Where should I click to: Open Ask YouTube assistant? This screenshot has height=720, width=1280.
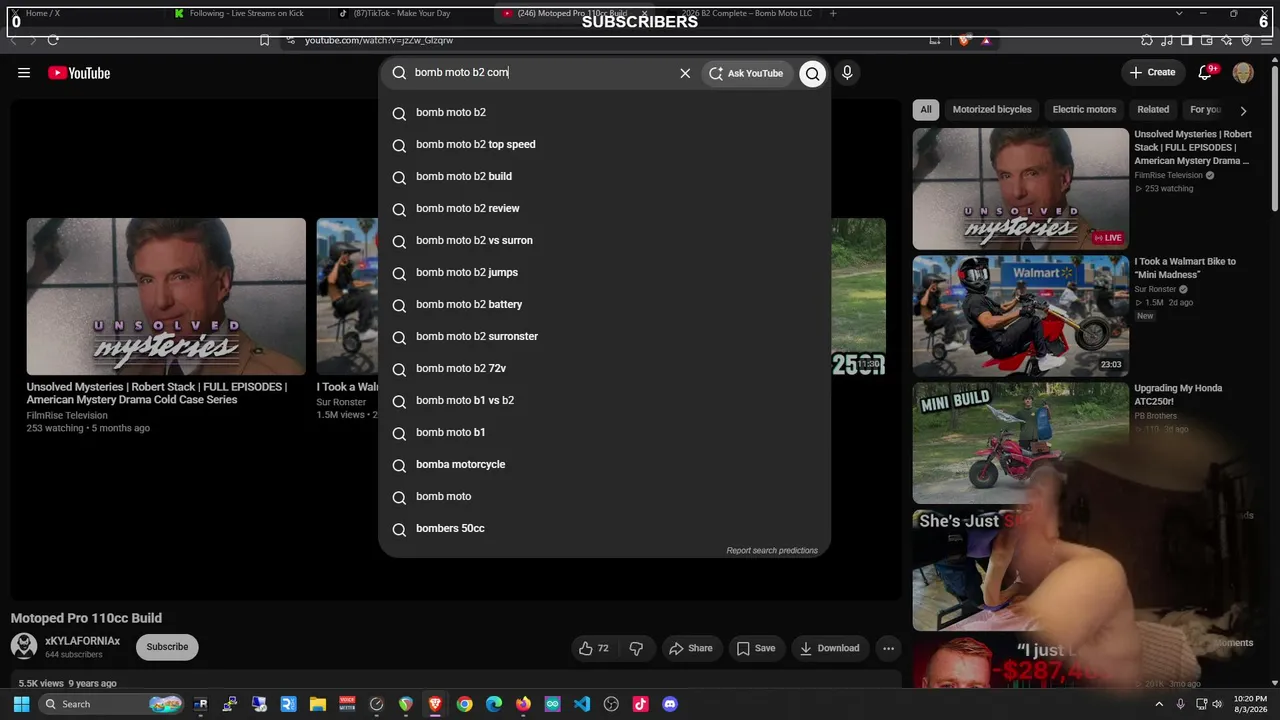click(x=746, y=73)
